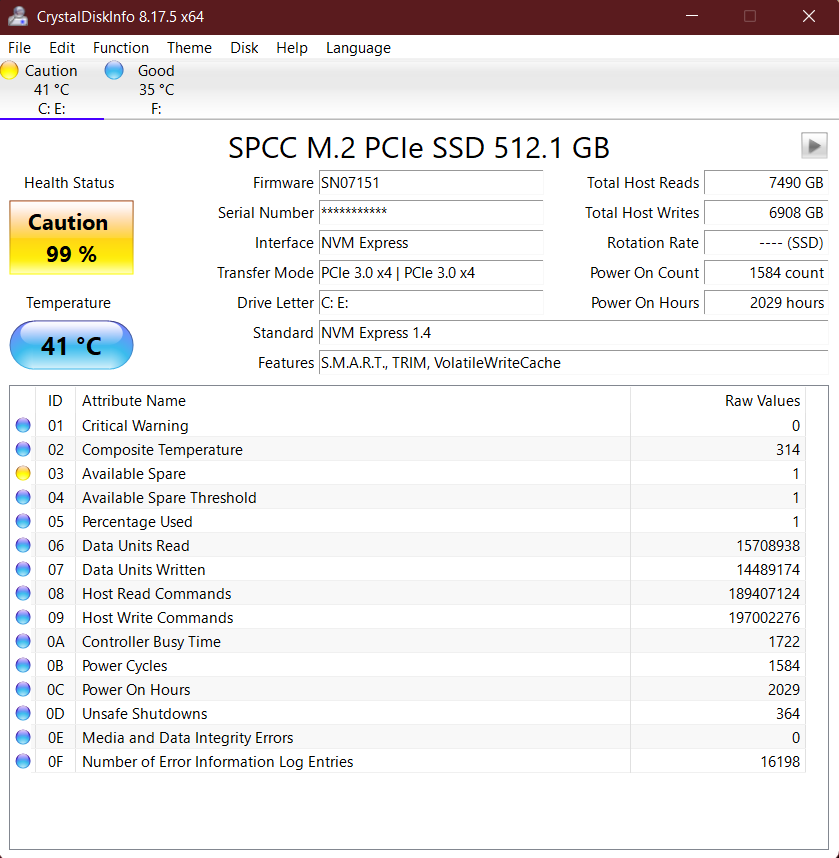Screen dimensions: 839x858
Task: Click Power On Count value 1584 count
Action: pos(766,273)
